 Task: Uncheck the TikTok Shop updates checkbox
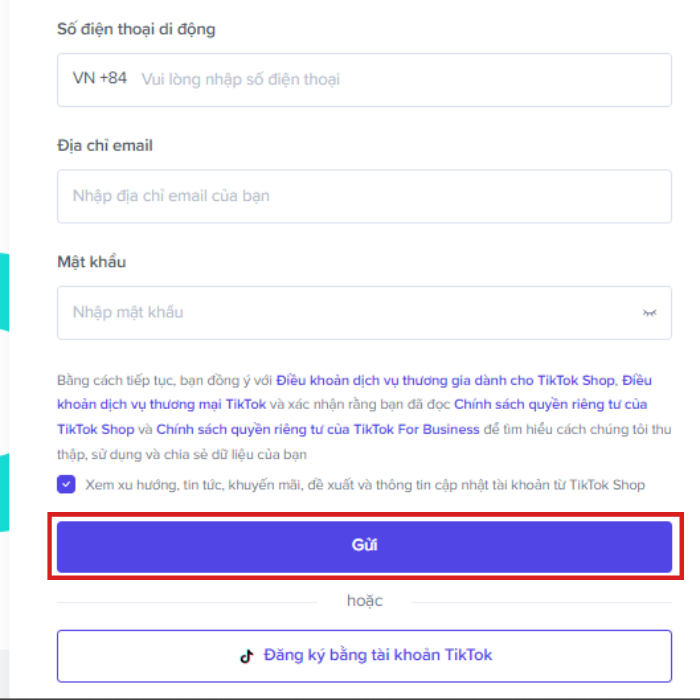coord(66,485)
